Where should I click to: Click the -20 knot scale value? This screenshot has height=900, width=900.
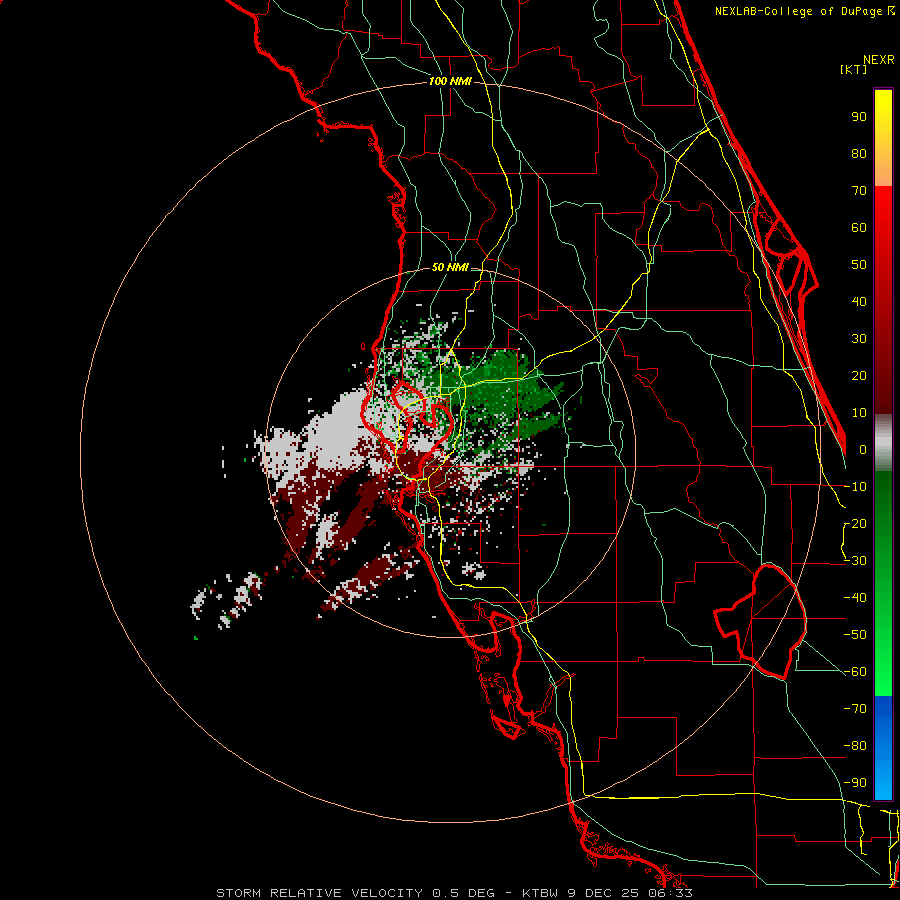pos(855,524)
